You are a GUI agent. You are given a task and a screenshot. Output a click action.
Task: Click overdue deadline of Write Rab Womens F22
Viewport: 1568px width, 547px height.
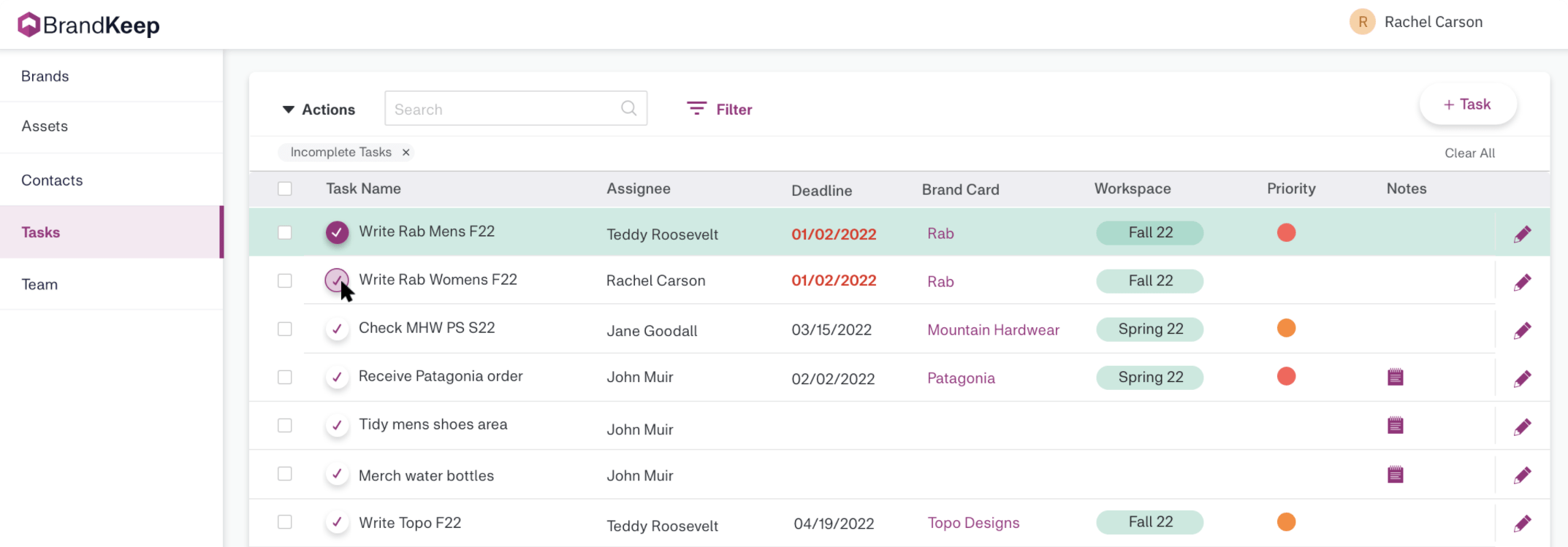[834, 280]
